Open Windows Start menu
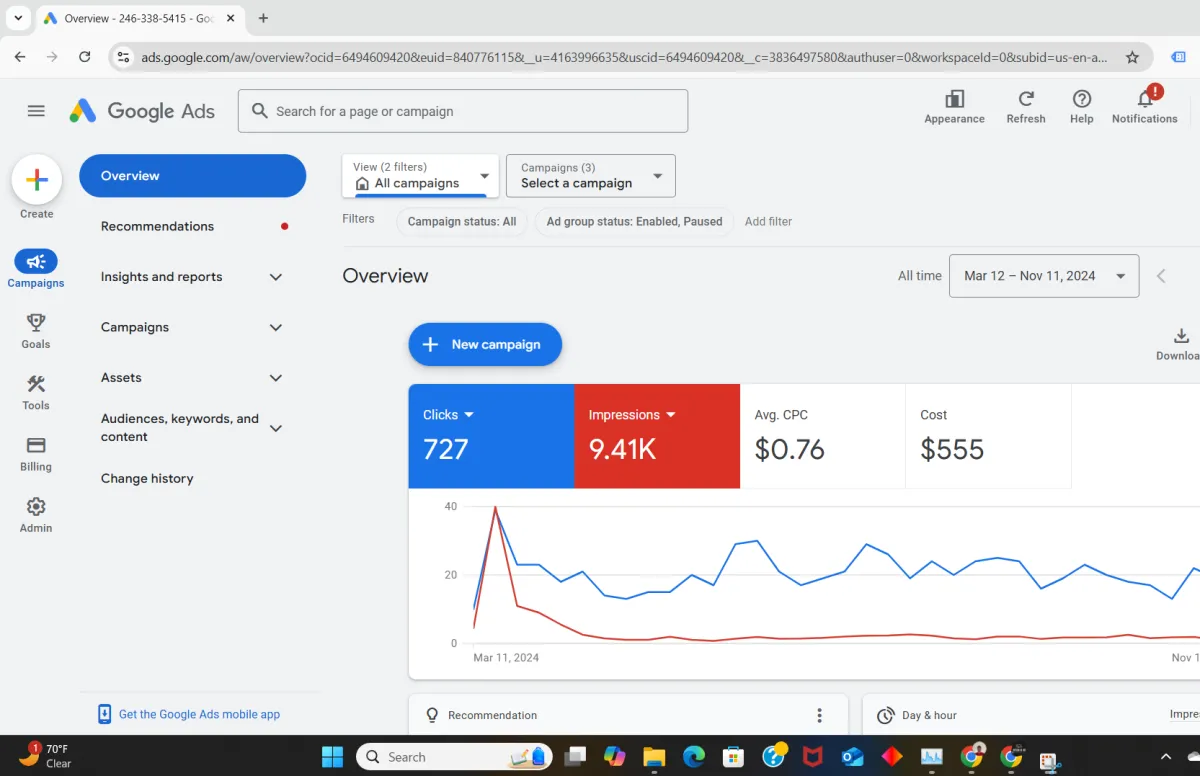This screenshot has width=1200, height=776. tap(332, 756)
